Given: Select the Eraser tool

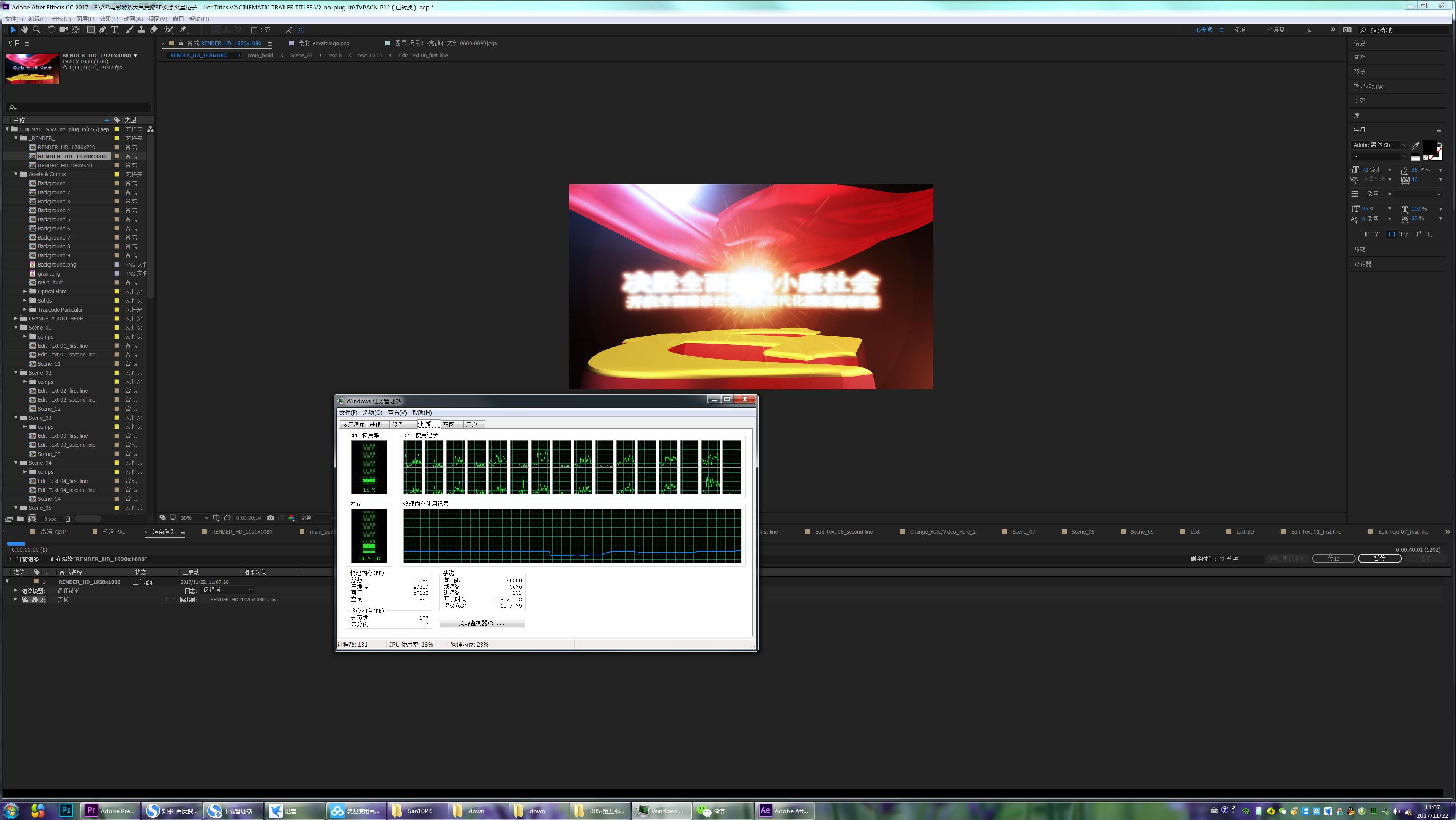Looking at the screenshot, I should 154,29.
